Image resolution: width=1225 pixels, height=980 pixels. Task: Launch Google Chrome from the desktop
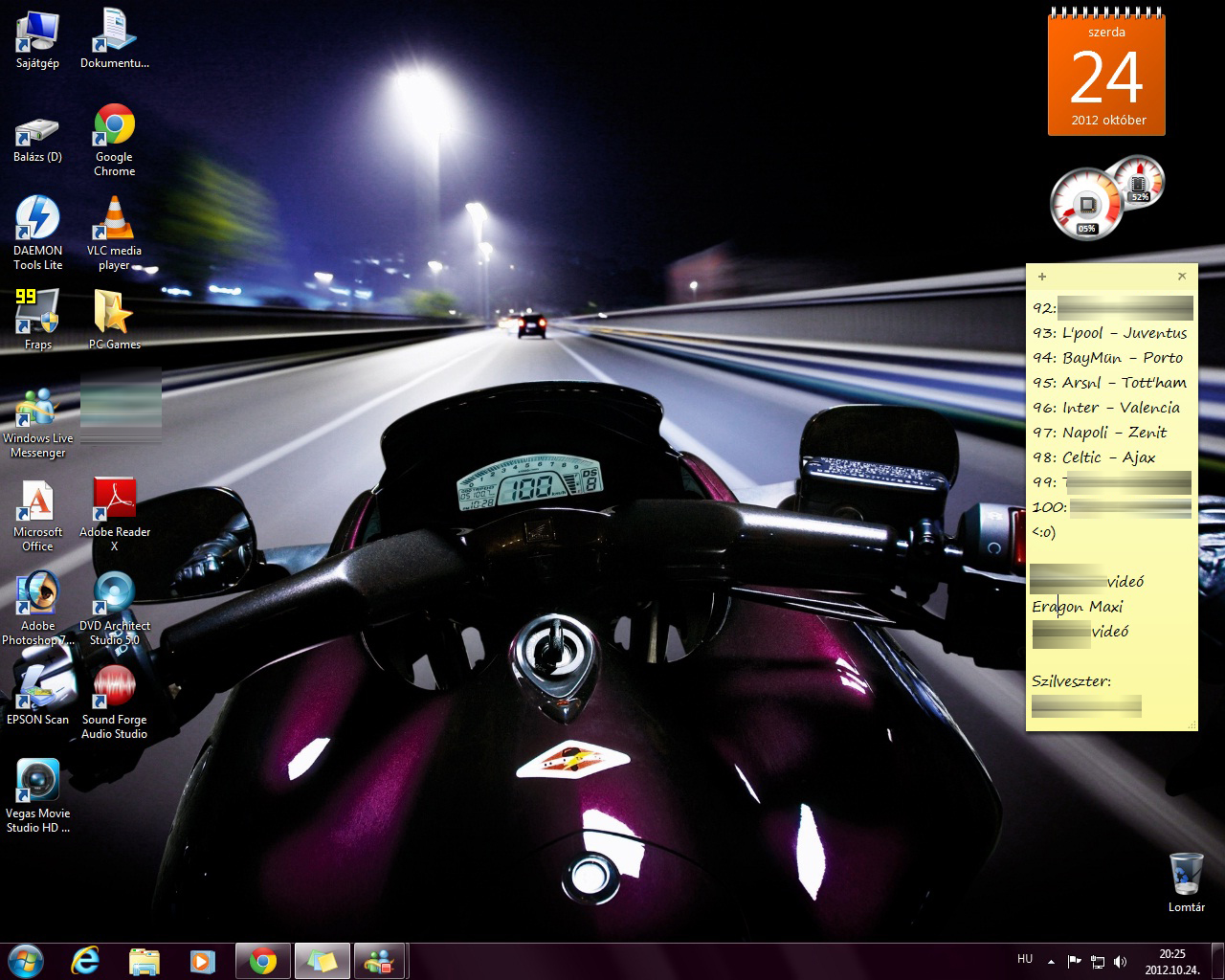tap(114, 140)
